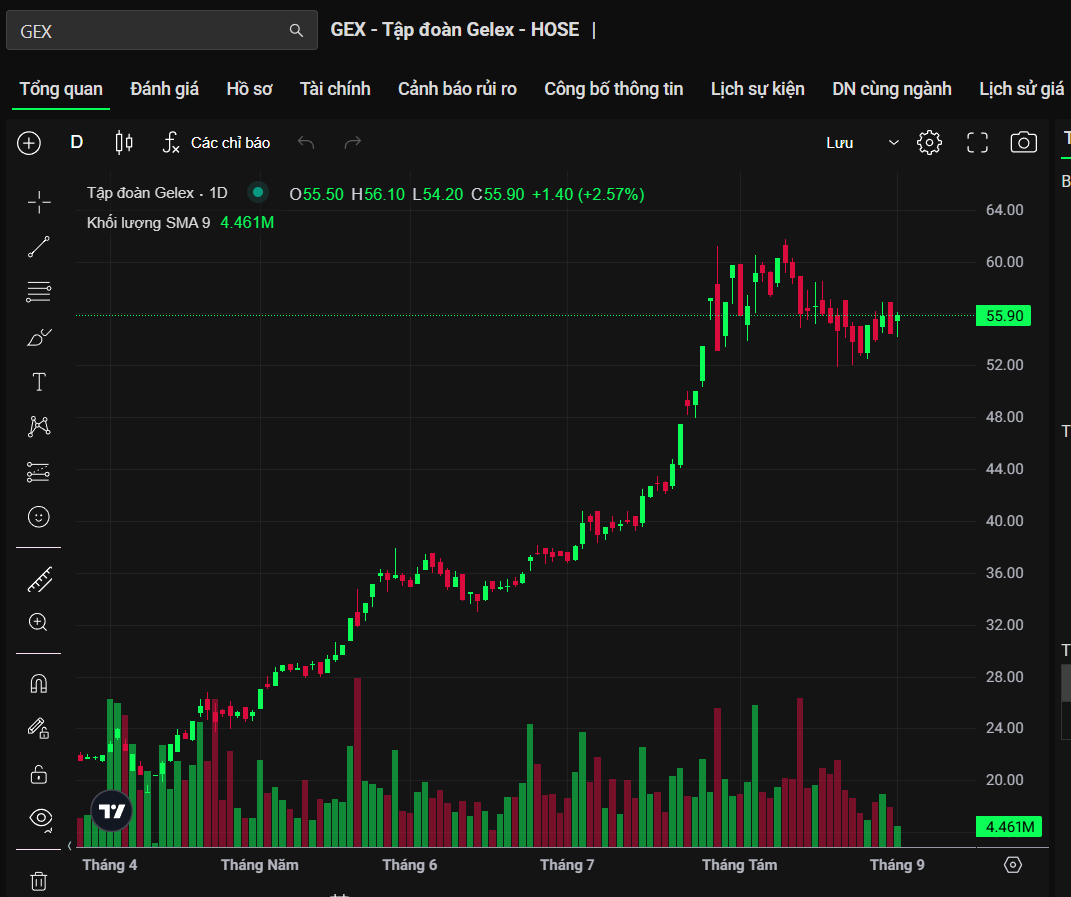The image size is (1071, 897).
Task: Open the emoji icons tool
Action: [39, 516]
